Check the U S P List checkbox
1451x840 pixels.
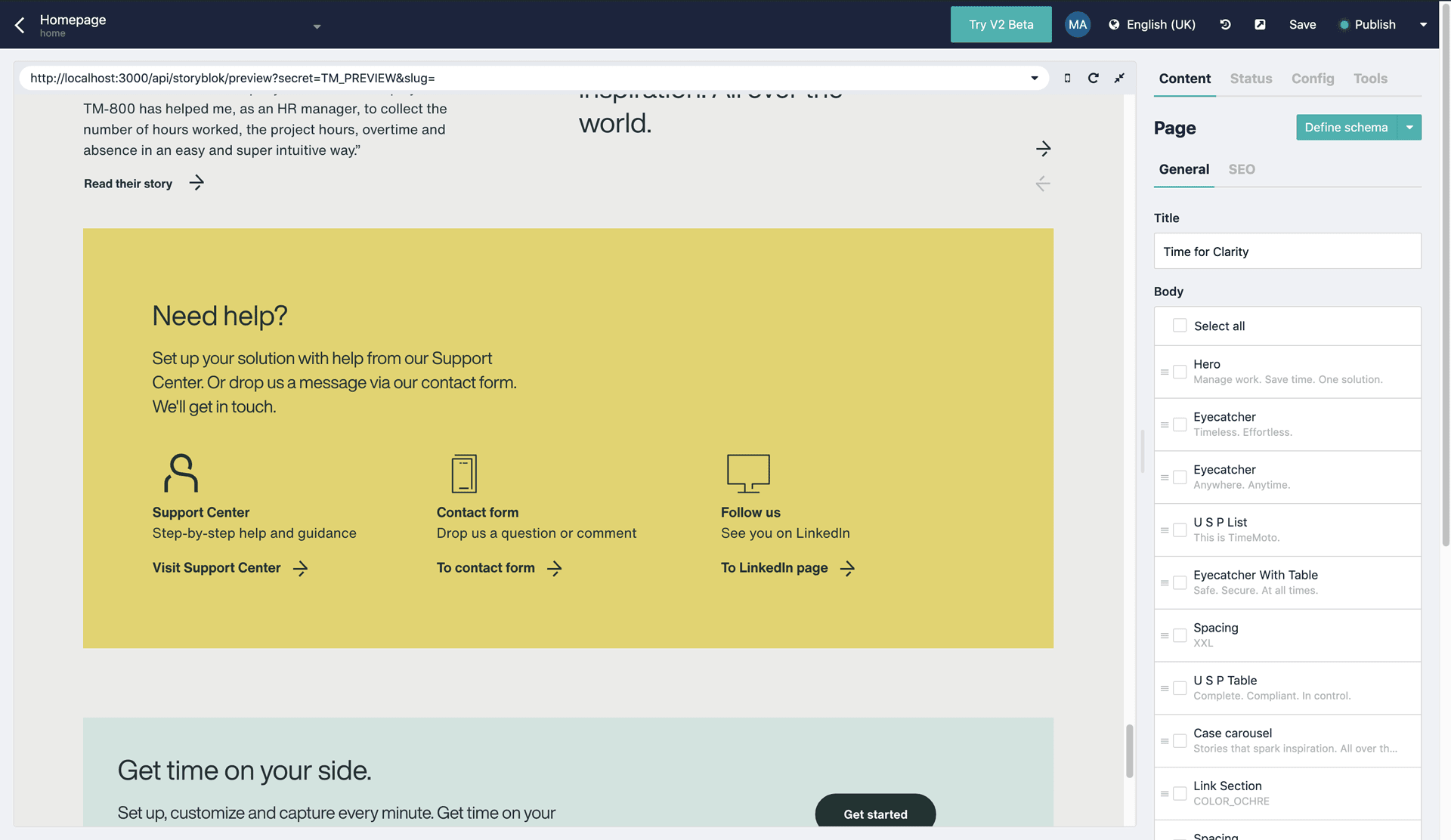pos(1179,530)
